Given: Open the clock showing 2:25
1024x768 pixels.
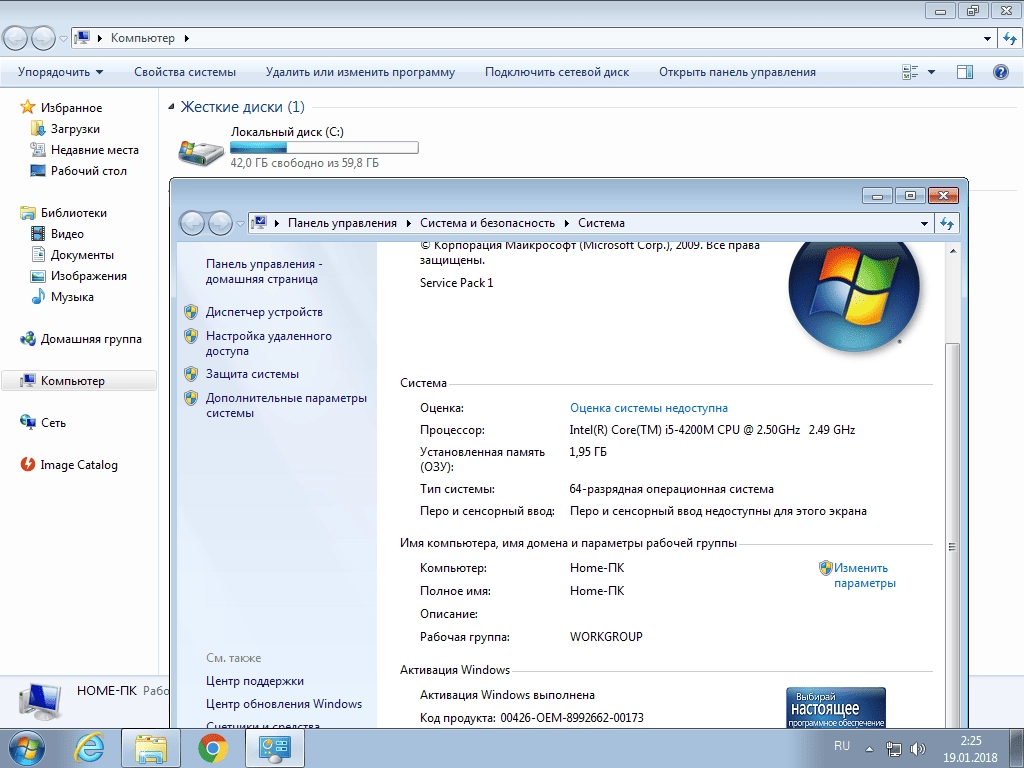Looking at the screenshot, I should pyautogui.click(x=970, y=749).
